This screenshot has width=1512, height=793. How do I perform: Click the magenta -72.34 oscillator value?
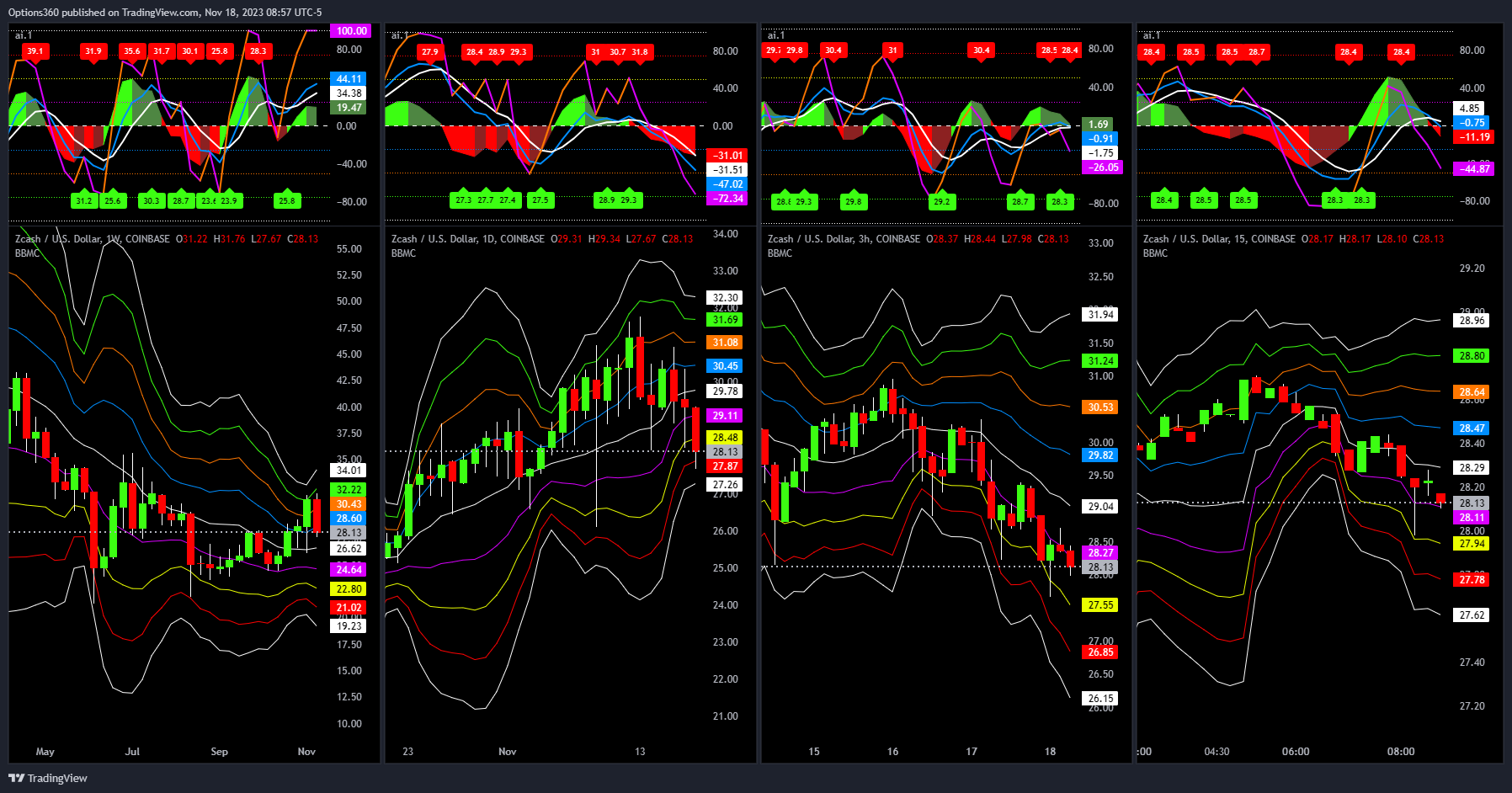(x=727, y=199)
